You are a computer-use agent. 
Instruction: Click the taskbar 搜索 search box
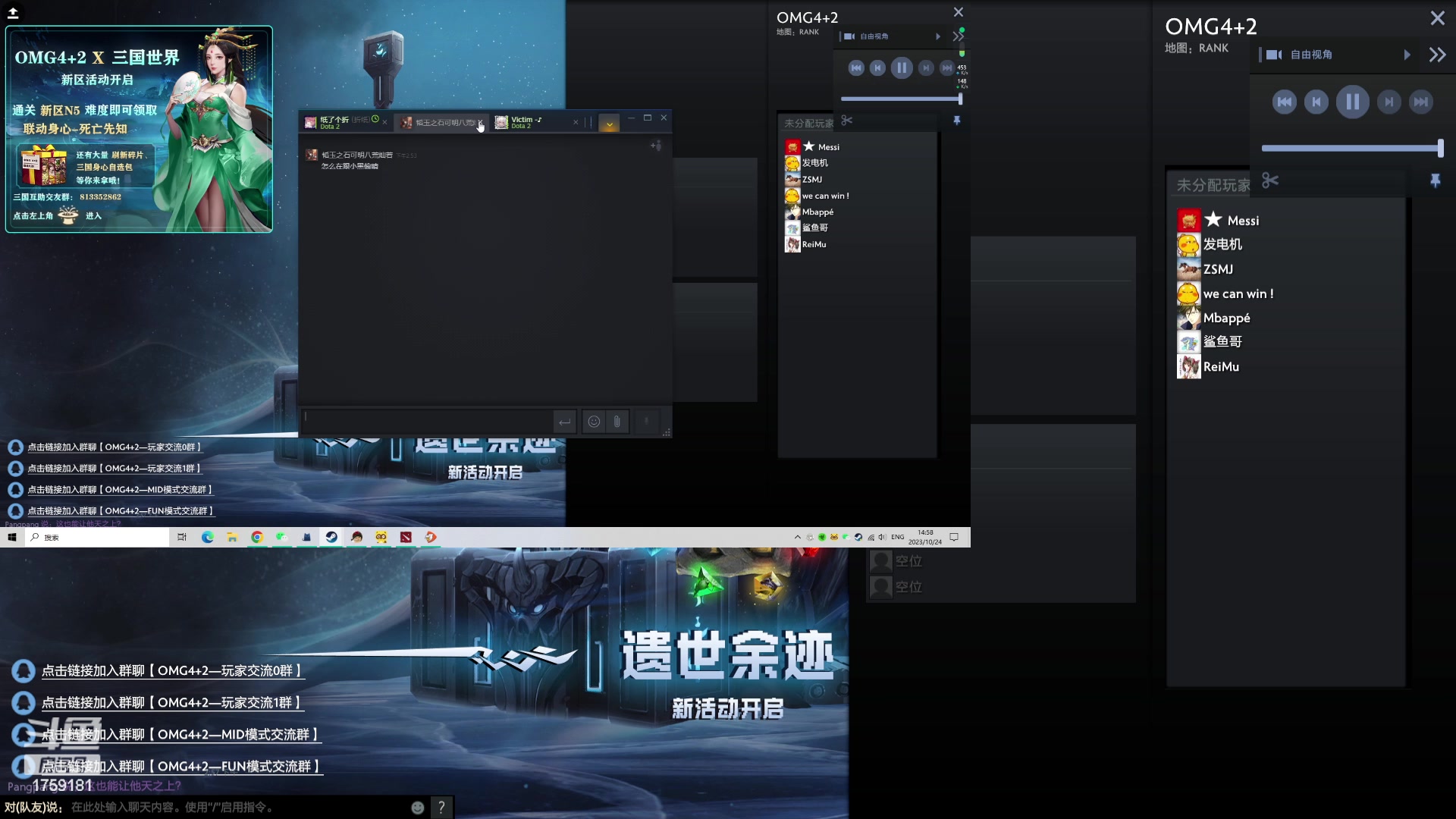click(x=97, y=537)
